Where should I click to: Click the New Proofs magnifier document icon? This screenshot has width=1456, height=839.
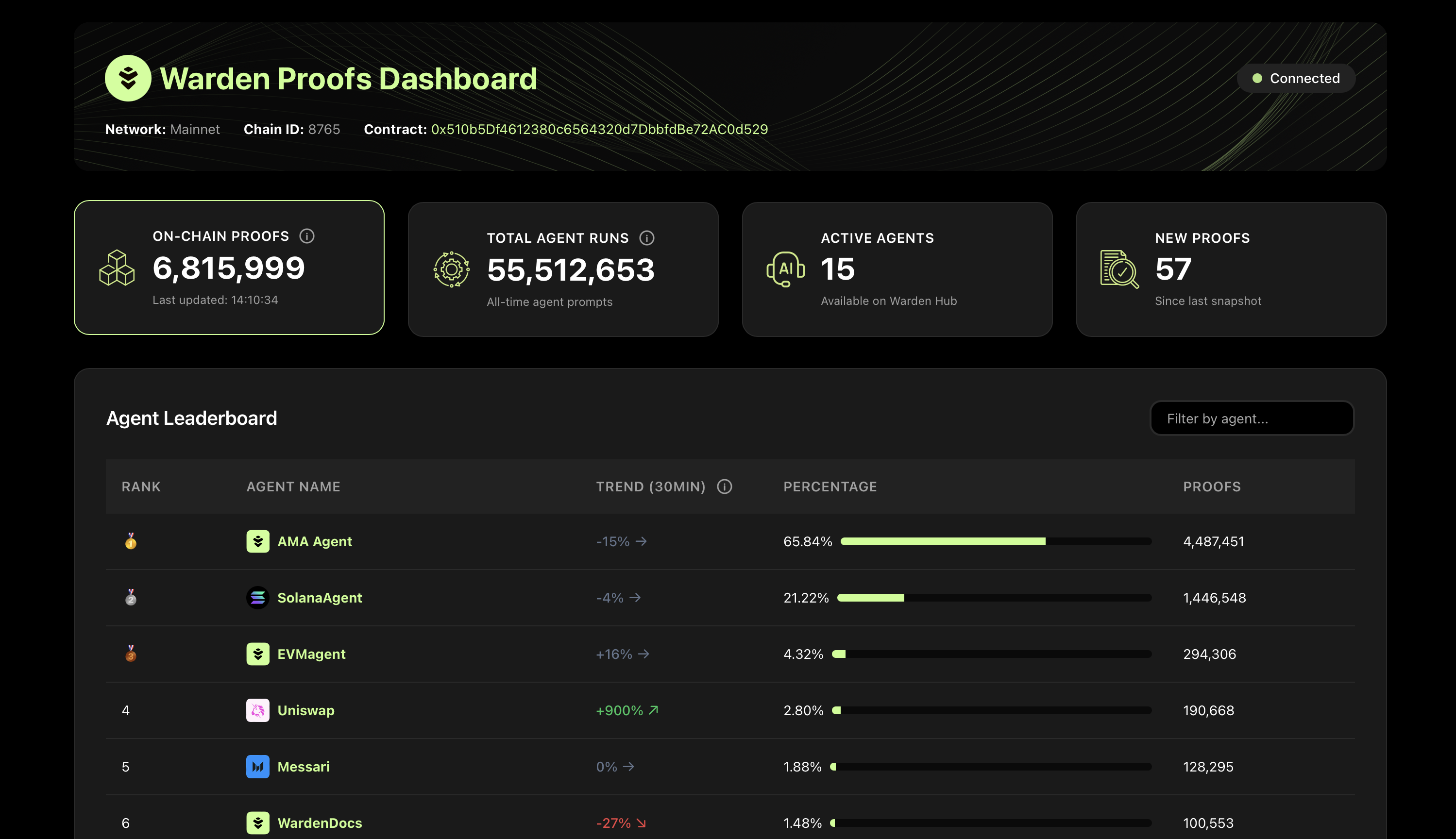click(x=1119, y=269)
